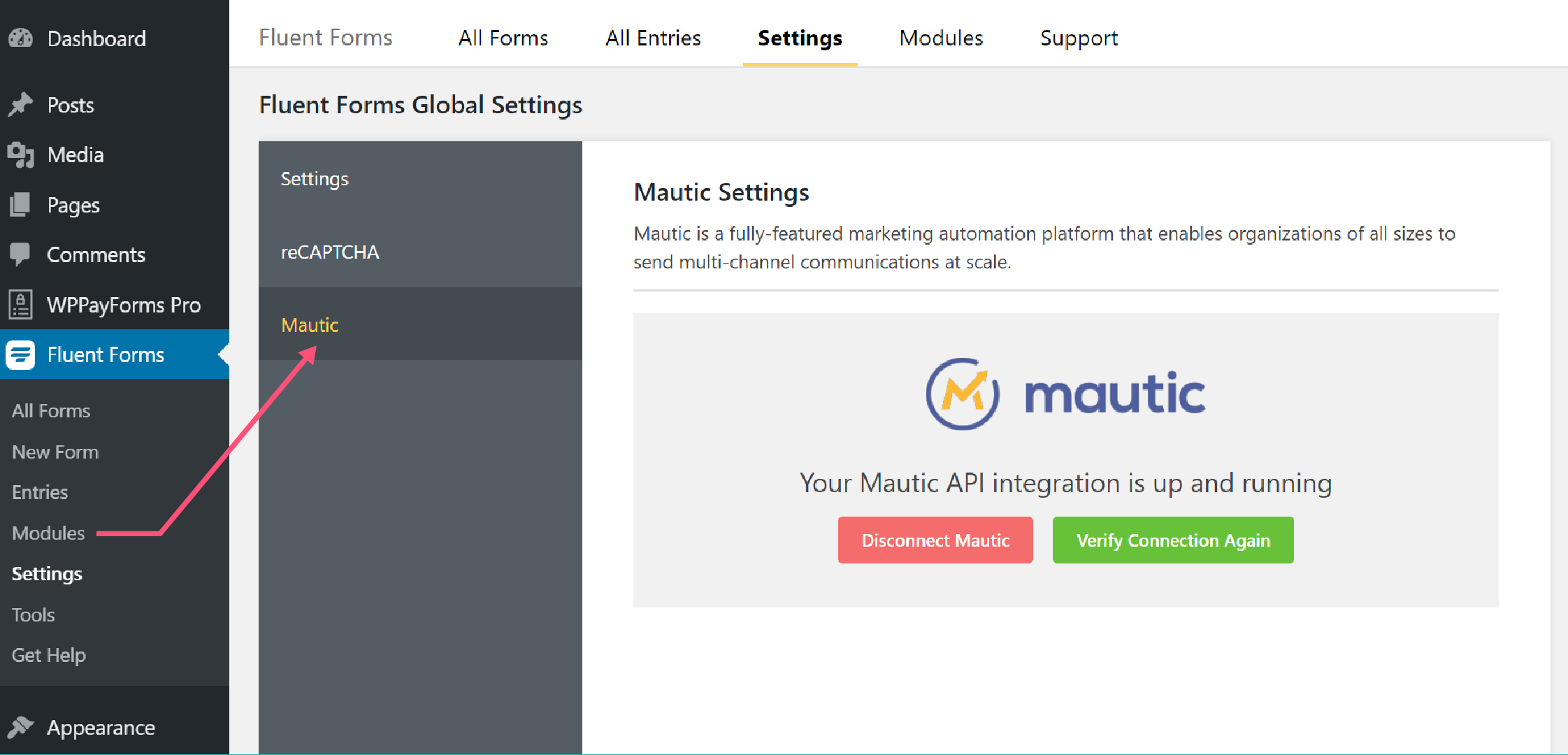Viewport: 1568px width, 755px height.
Task: Open Tools submenu link
Action: (33, 614)
